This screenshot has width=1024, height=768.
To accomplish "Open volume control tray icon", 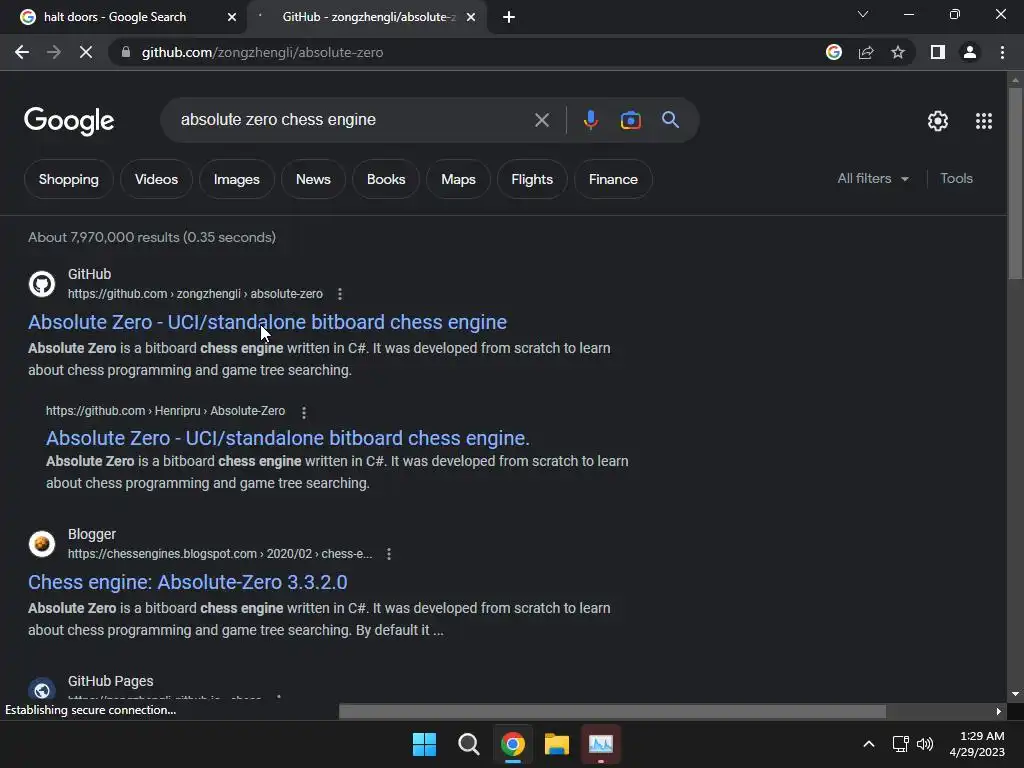I will (925, 744).
